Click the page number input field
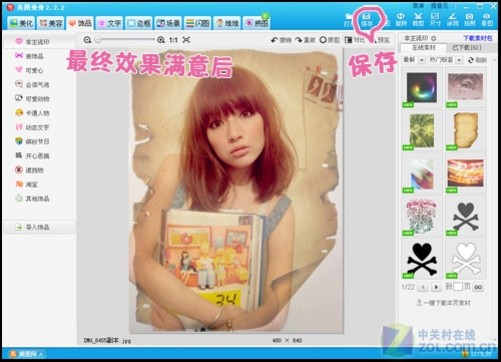 click(x=458, y=287)
